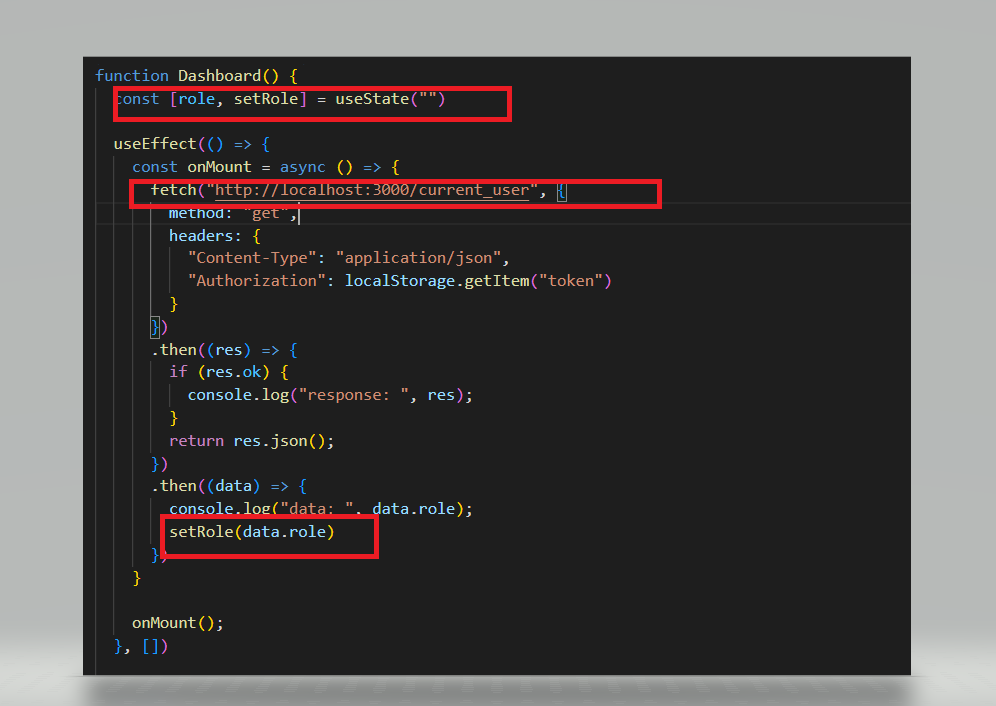Image resolution: width=996 pixels, height=706 pixels.
Task: Click the 'if (res.ok) {' condition
Action: point(229,372)
